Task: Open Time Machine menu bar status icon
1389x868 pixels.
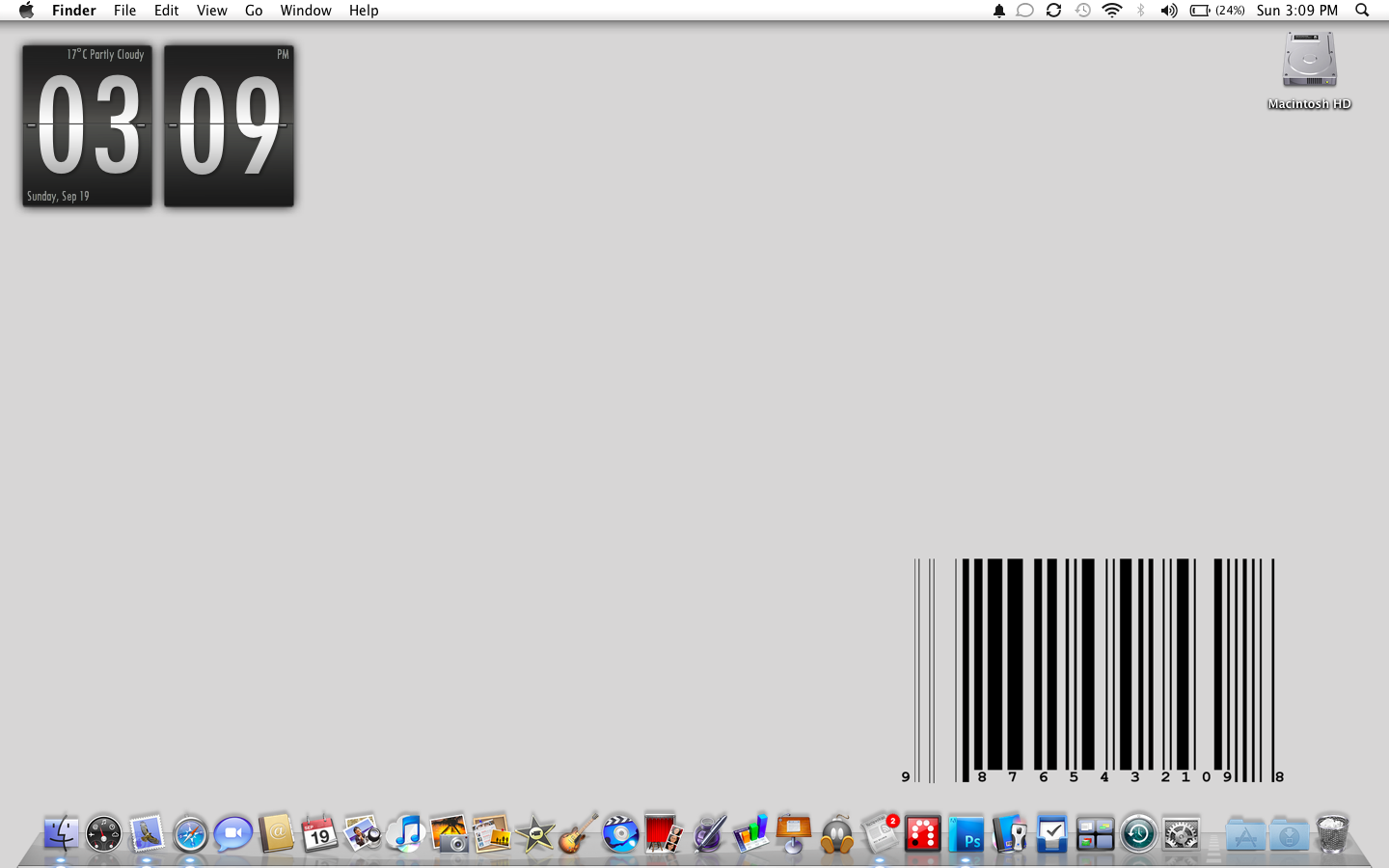Action: [1083, 11]
